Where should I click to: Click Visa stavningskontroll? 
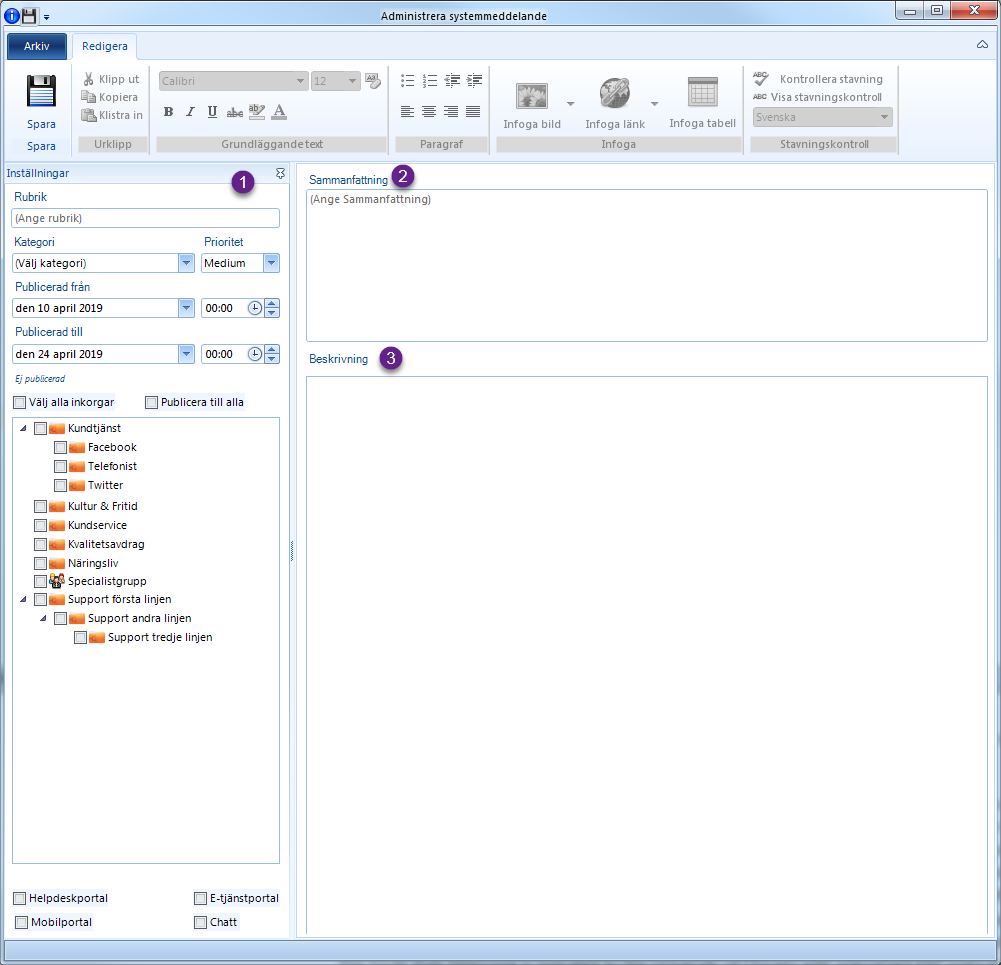coord(817,97)
